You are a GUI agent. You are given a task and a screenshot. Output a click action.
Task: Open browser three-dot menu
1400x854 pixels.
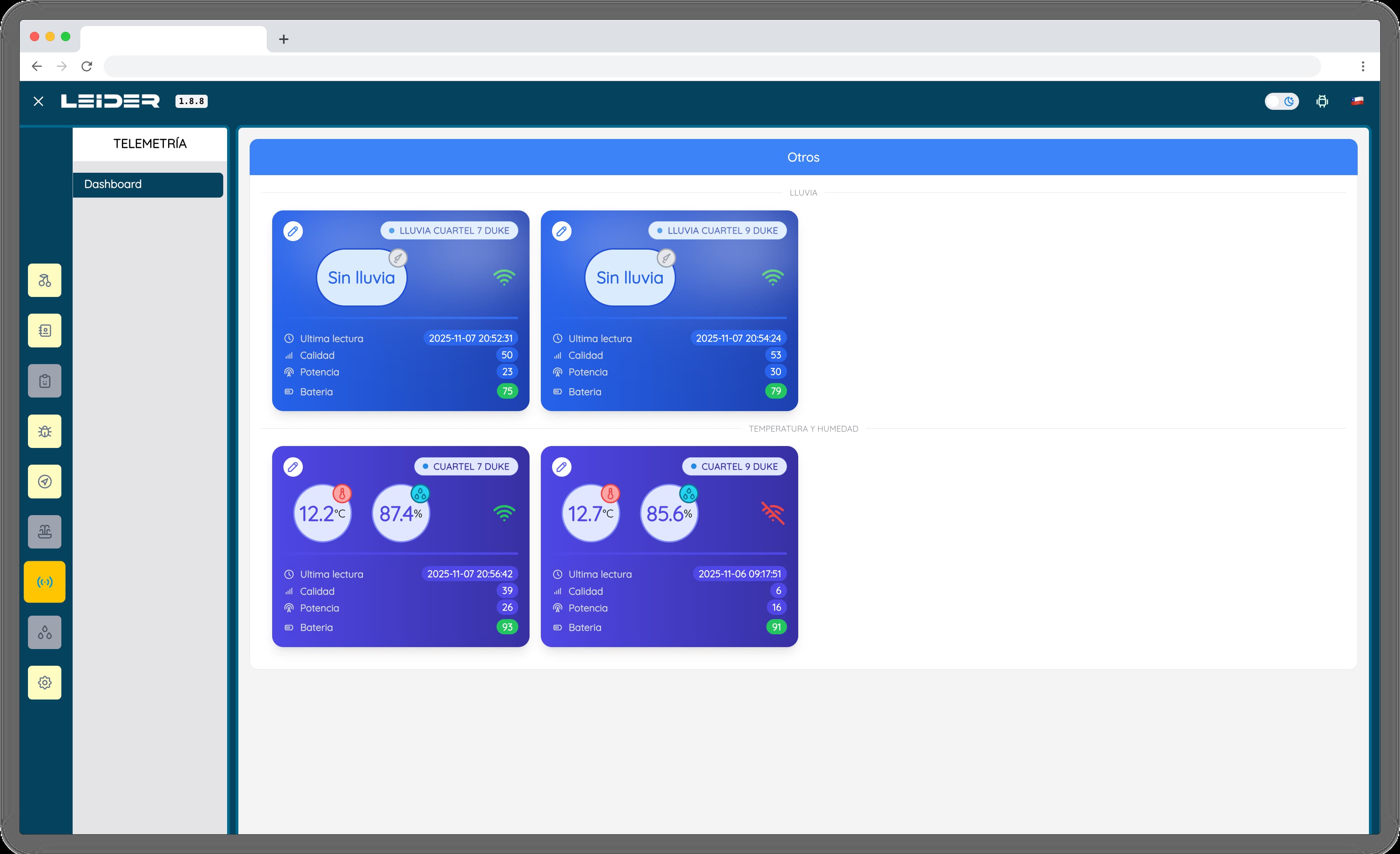point(1362,66)
